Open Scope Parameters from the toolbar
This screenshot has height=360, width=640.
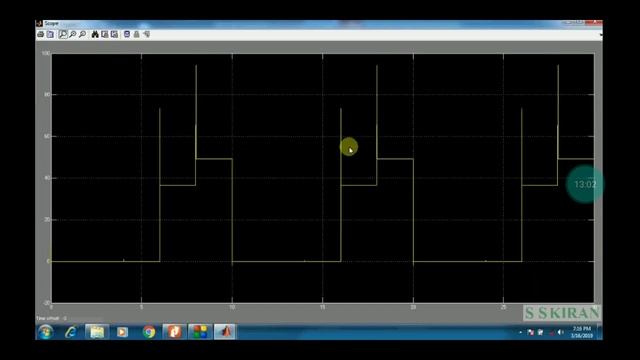[50, 34]
